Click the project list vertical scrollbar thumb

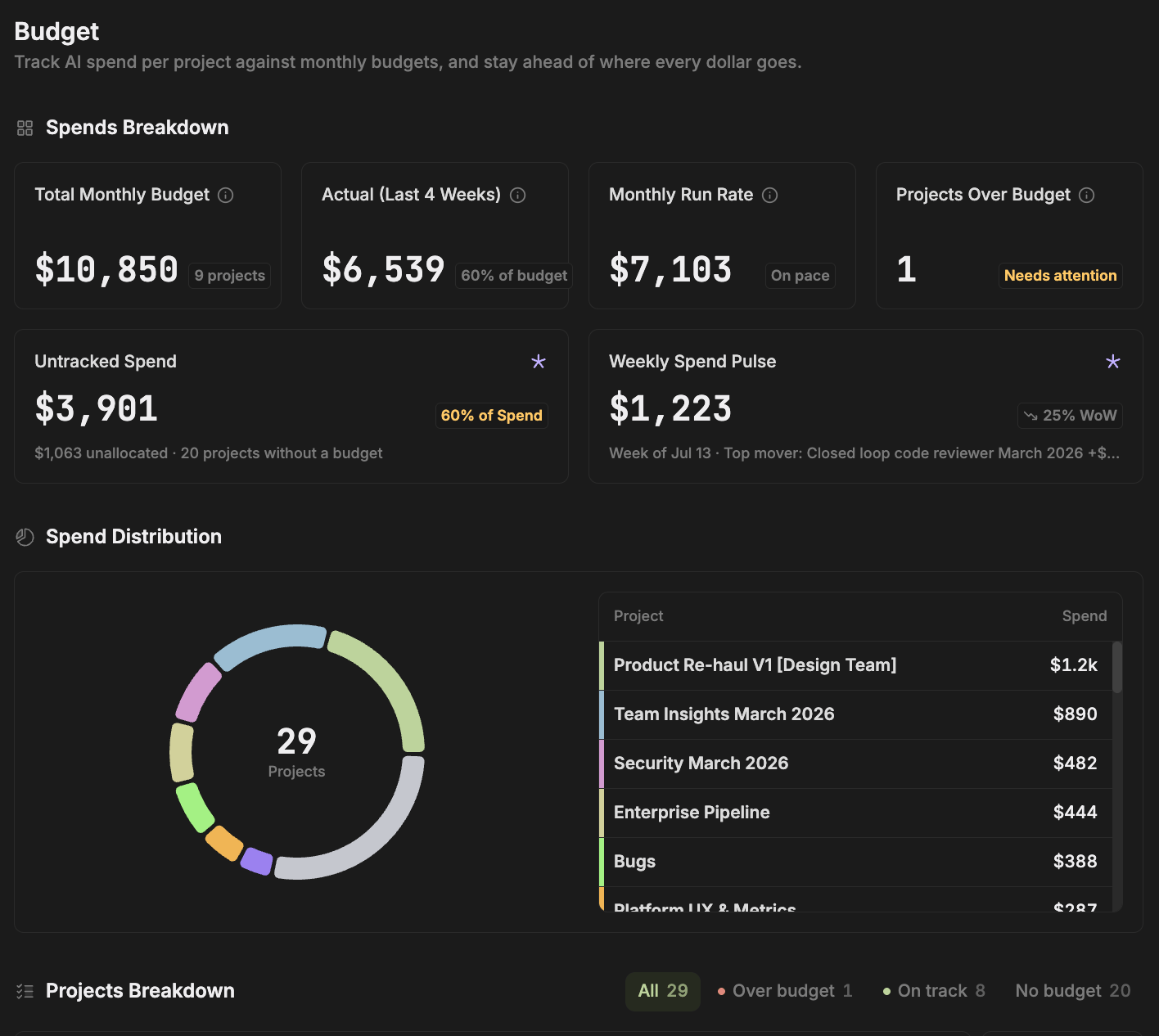pos(1117,667)
